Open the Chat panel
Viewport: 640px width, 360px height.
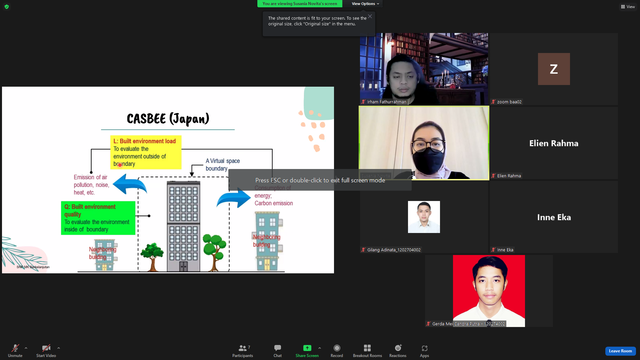278,350
